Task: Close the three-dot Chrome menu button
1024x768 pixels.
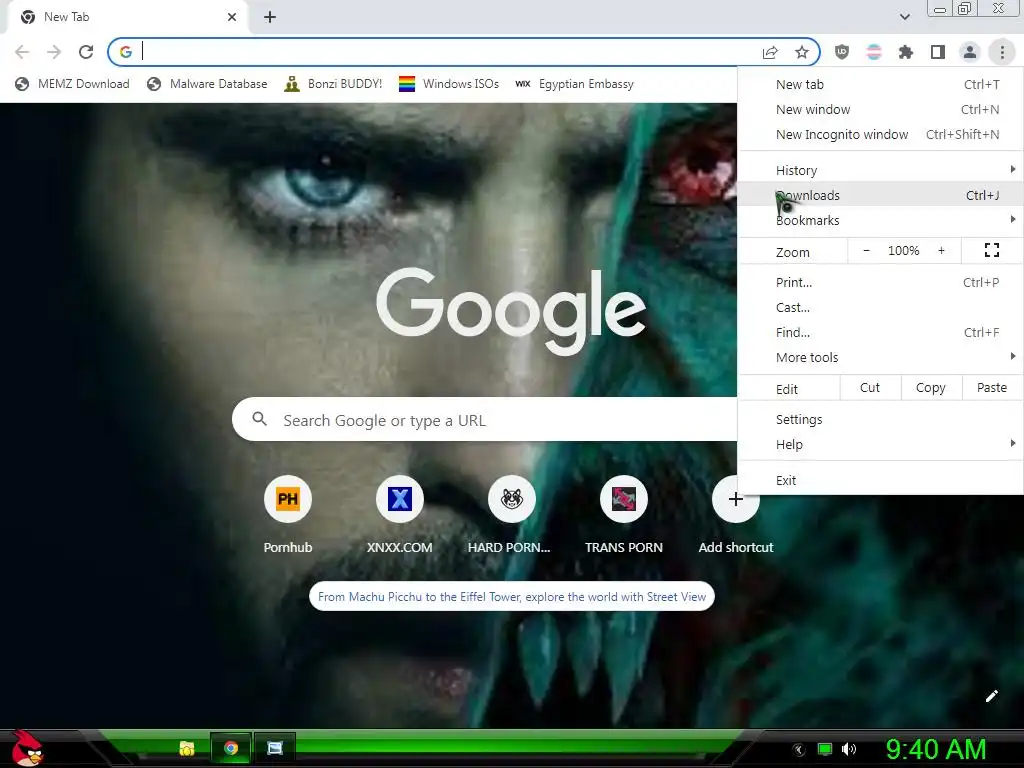Action: (x=1002, y=52)
